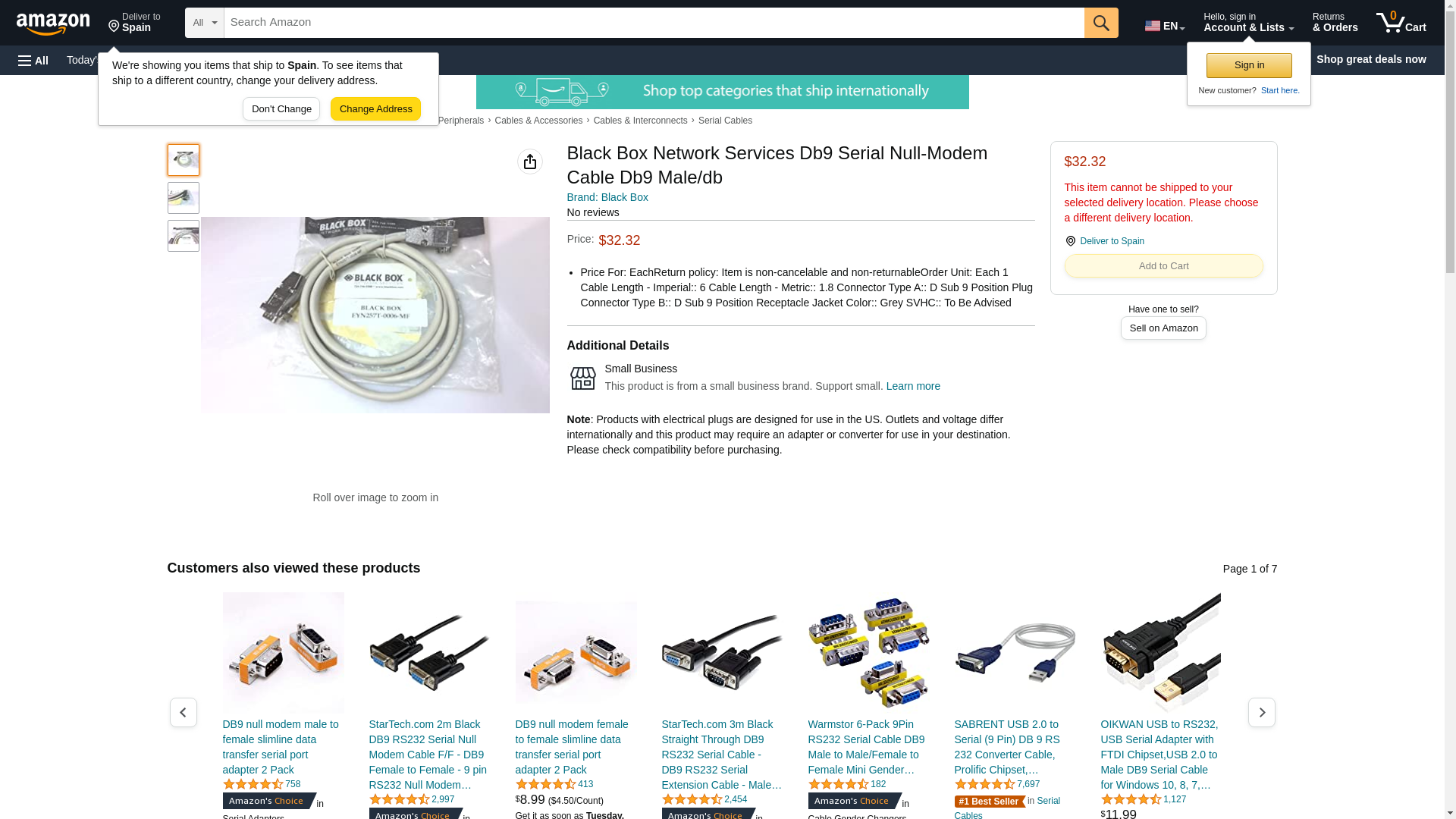Show next carousel products with right arrow
Viewport: 1456px width, 819px height.
1262,712
